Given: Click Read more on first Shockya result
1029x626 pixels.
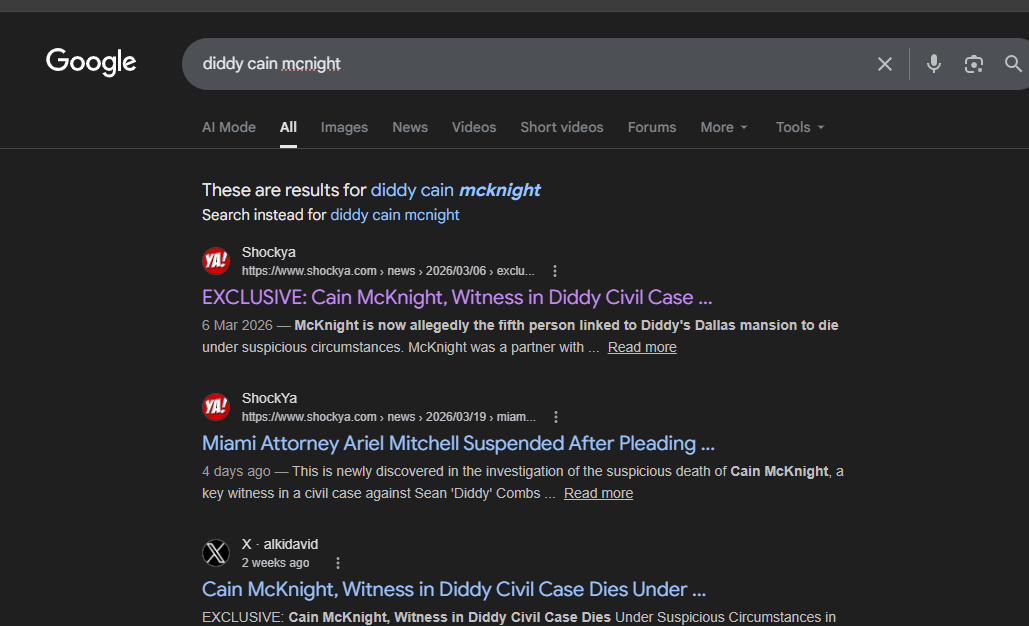Looking at the screenshot, I should point(642,347).
